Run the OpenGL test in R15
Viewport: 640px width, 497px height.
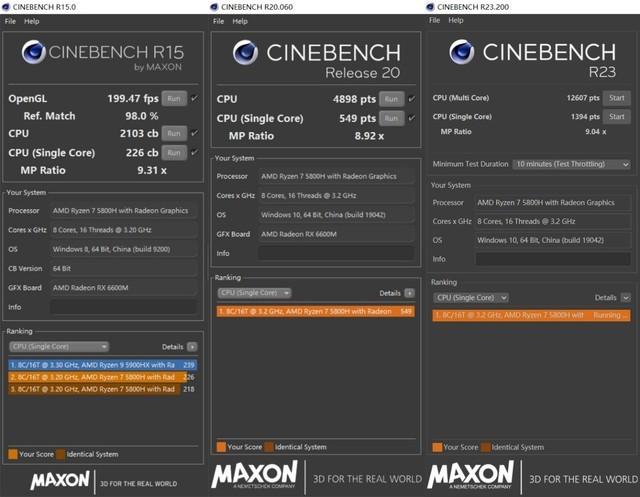[x=174, y=98]
